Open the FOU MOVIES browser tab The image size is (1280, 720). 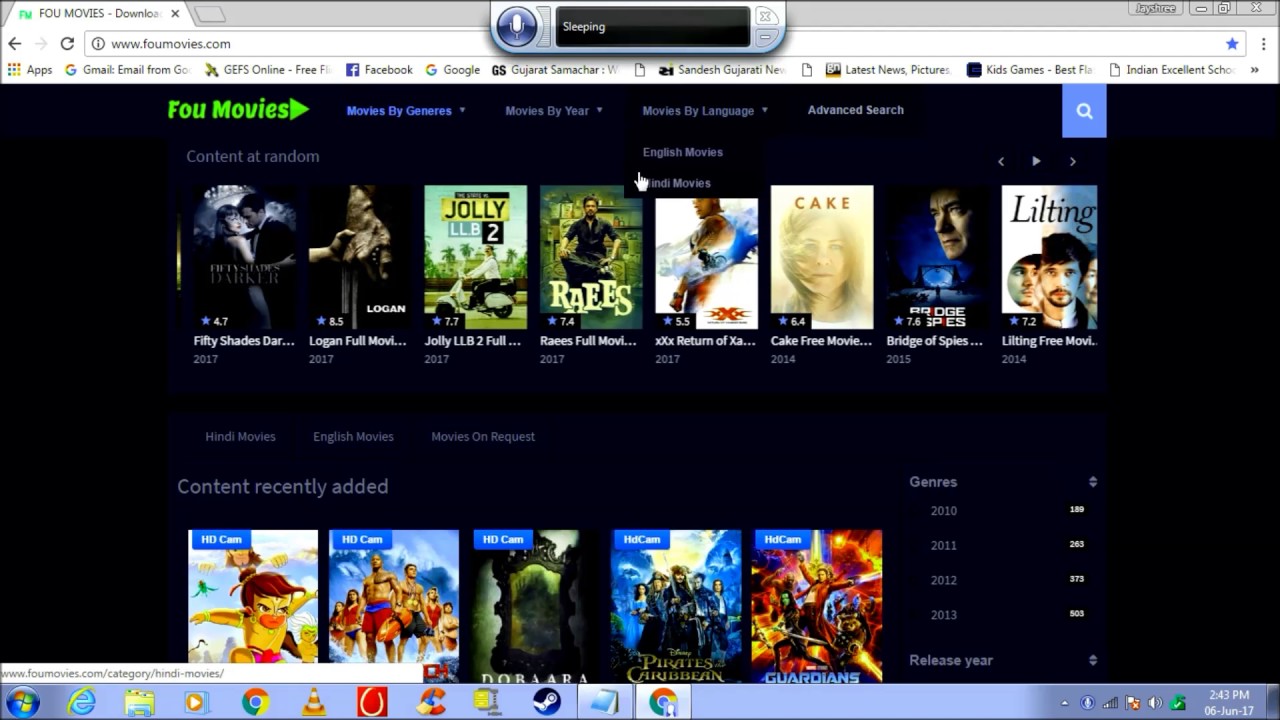(x=98, y=14)
